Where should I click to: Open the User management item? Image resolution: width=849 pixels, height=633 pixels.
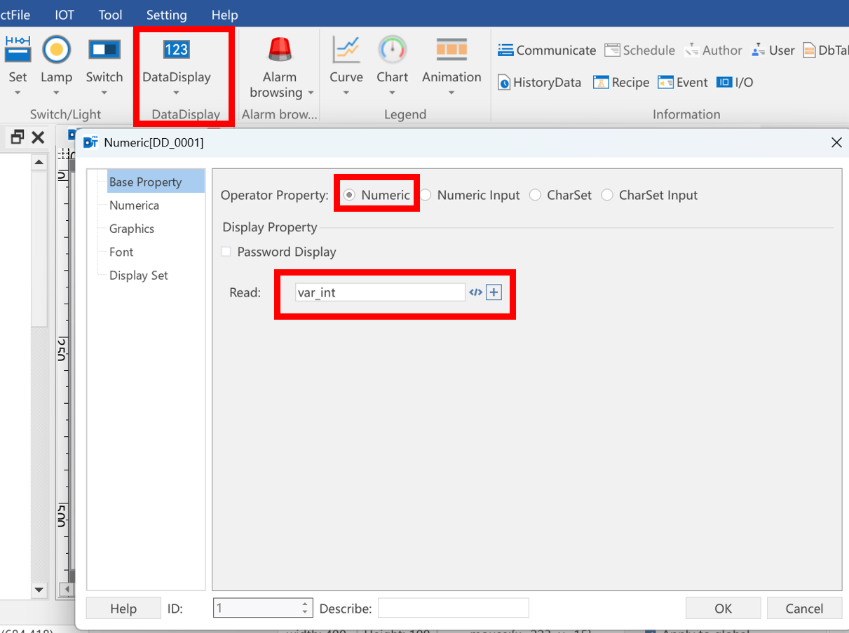773,50
